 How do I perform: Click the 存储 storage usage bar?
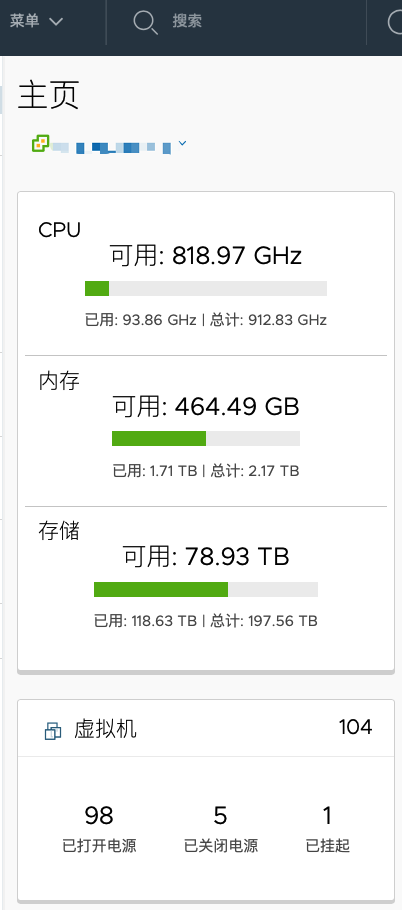206,589
